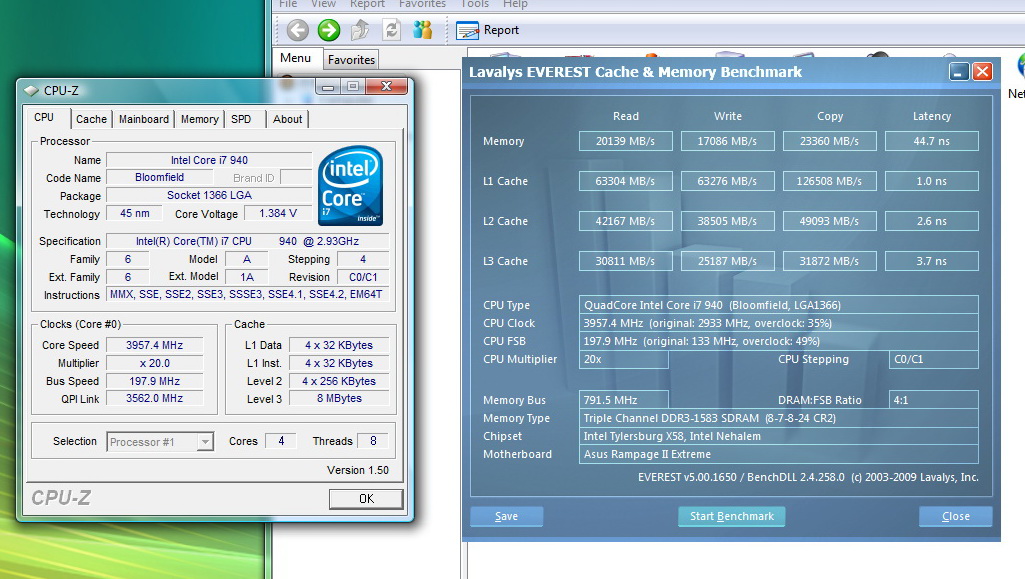Open the Report menu in EVEREST

tap(367, 4)
